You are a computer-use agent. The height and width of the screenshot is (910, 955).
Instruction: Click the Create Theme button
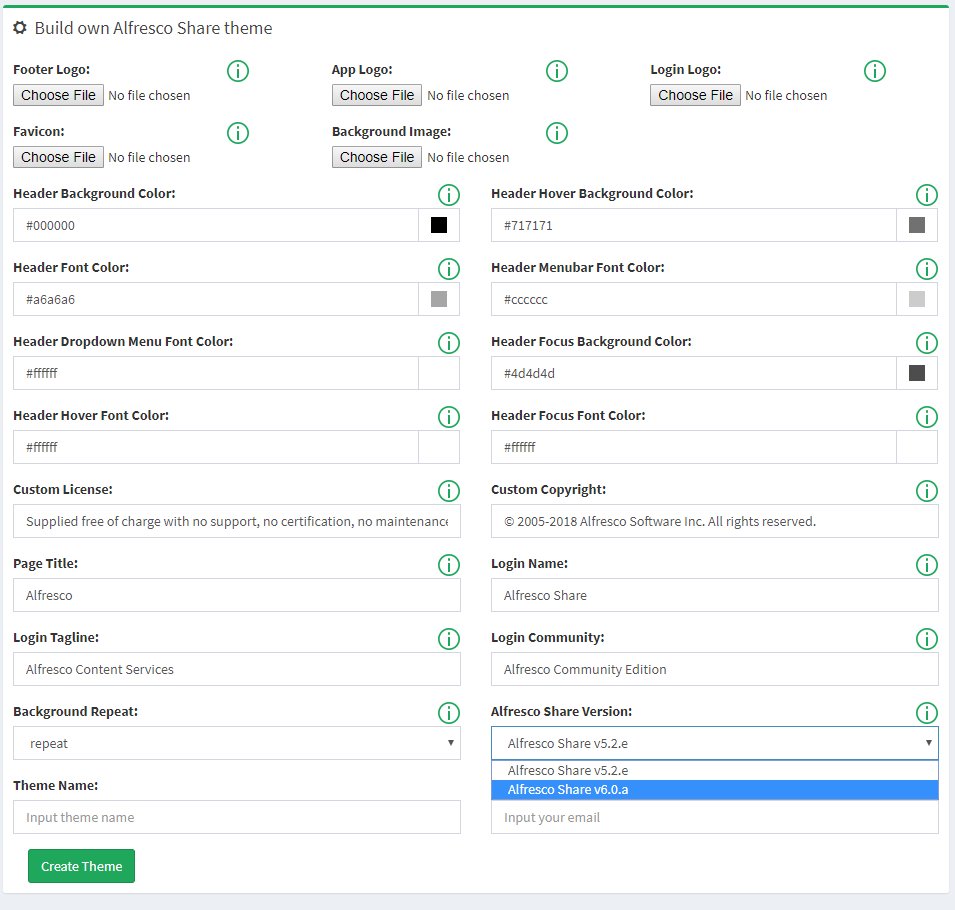point(80,866)
